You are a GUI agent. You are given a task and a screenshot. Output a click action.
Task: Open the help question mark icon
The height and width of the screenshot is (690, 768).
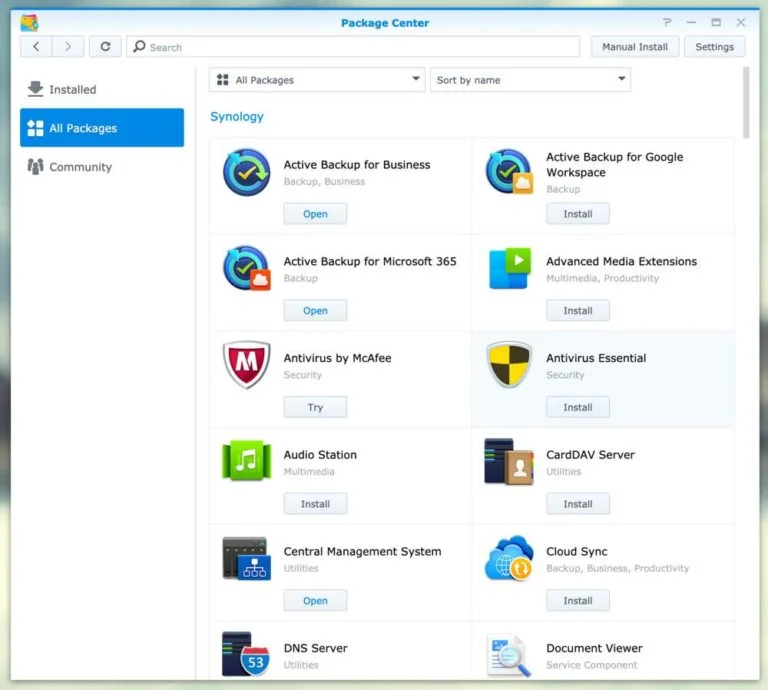pos(667,23)
